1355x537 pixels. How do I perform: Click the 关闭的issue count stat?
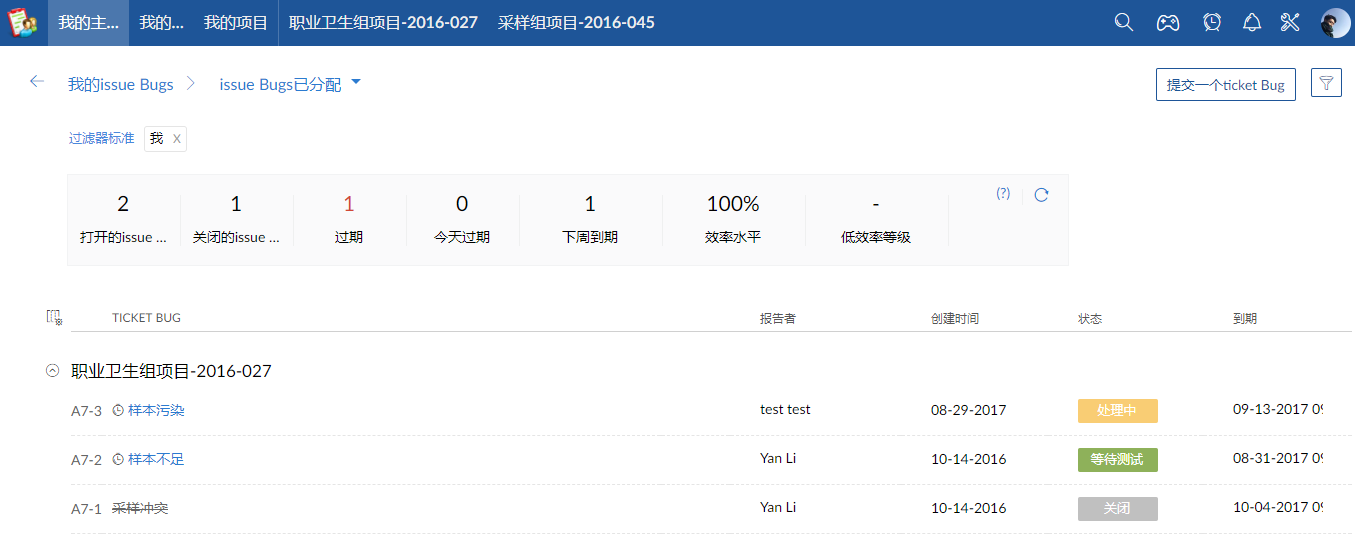pyautogui.click(x=236, y=220)
